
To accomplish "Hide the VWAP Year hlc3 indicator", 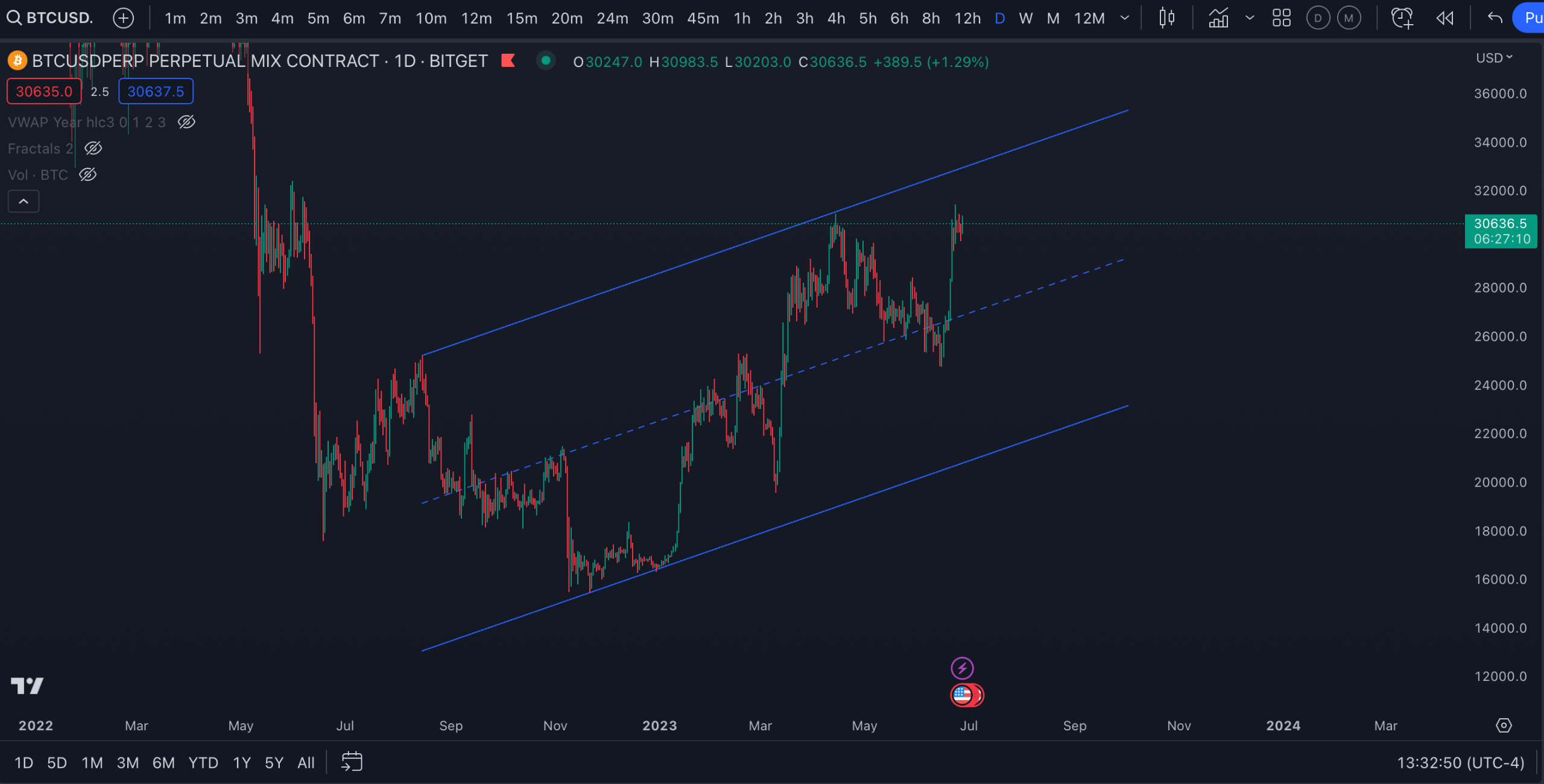I will click(x=186, y=122).
